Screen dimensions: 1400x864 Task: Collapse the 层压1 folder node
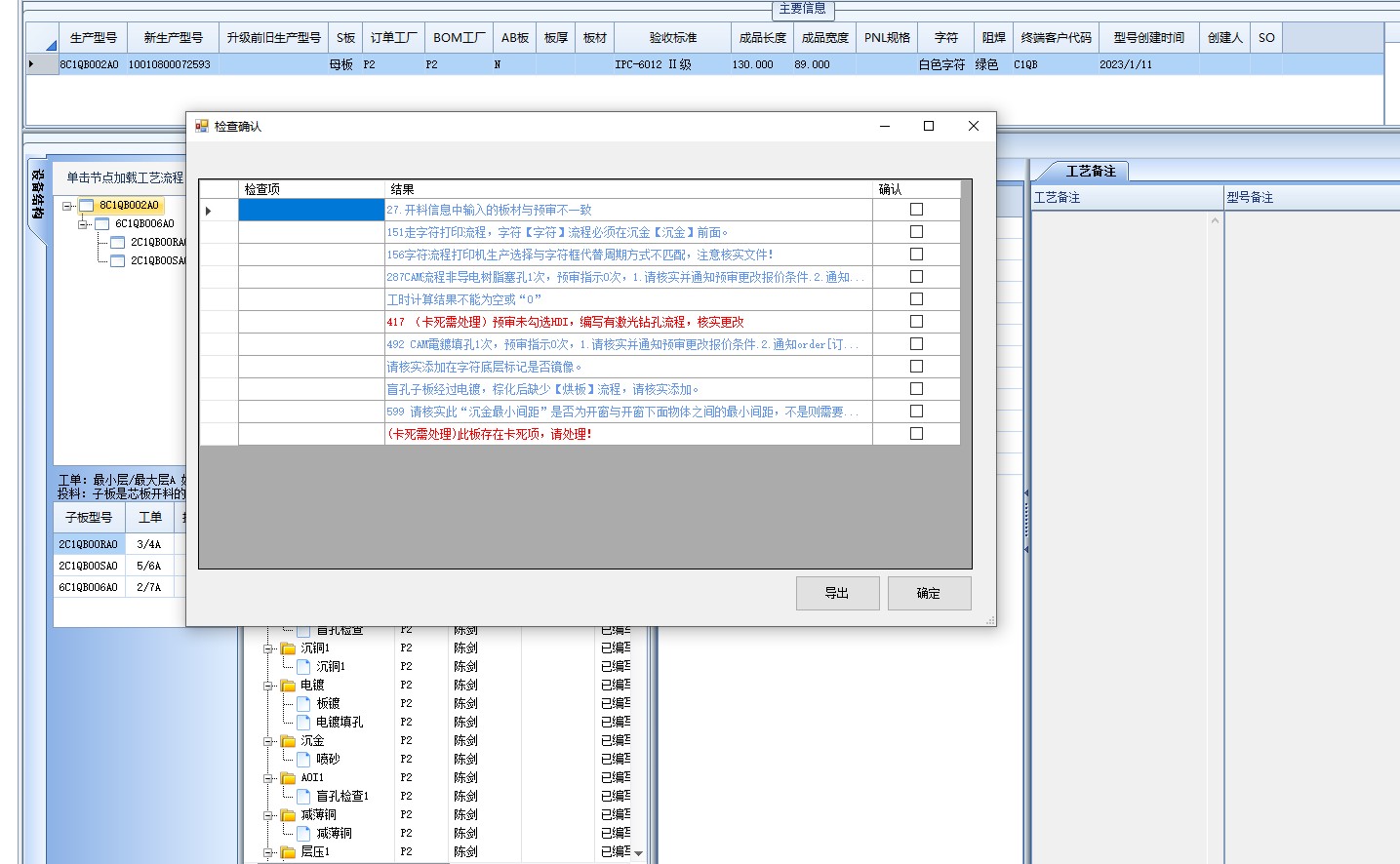click(268, 852)
